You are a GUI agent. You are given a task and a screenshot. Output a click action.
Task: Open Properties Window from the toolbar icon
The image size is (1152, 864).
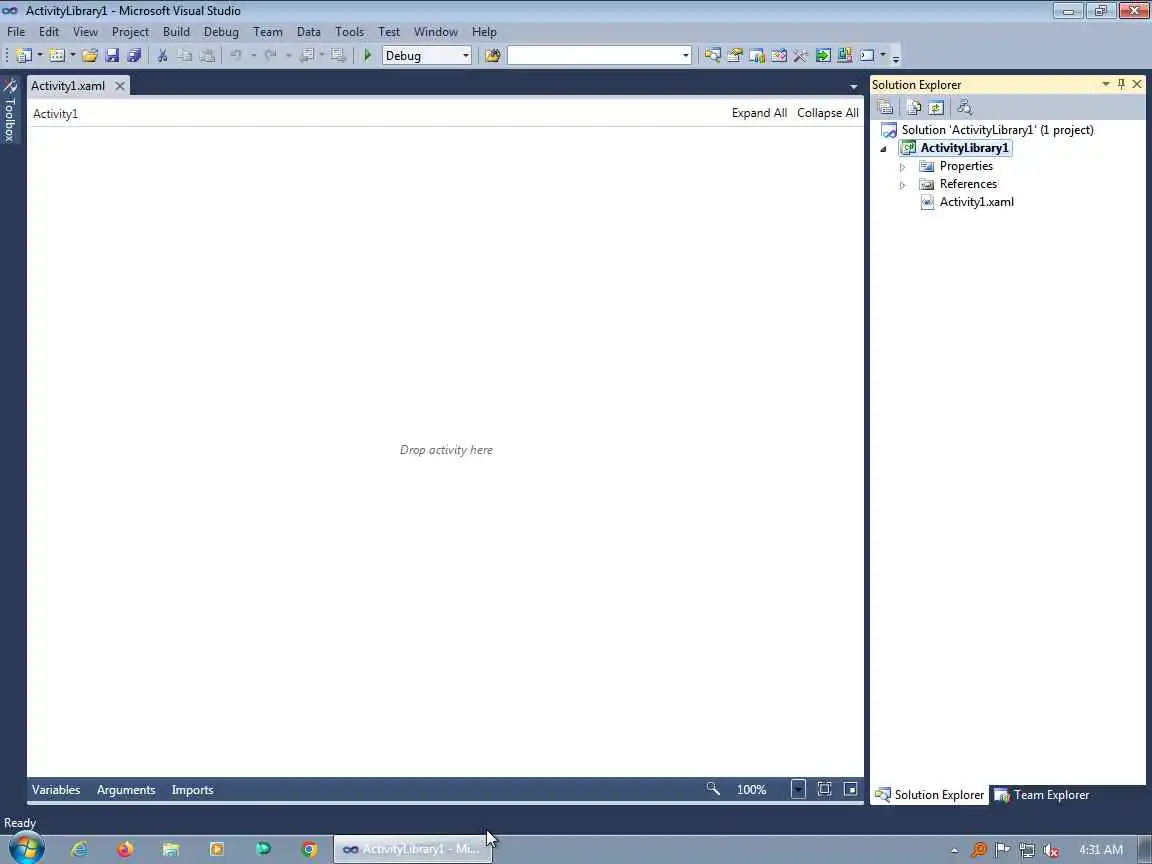[734, 55]
